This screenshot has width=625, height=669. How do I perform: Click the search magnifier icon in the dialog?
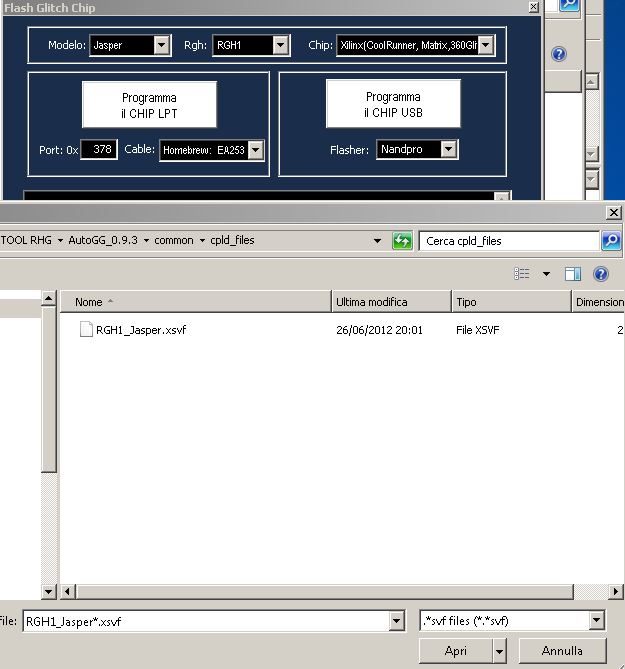point(611,241)
